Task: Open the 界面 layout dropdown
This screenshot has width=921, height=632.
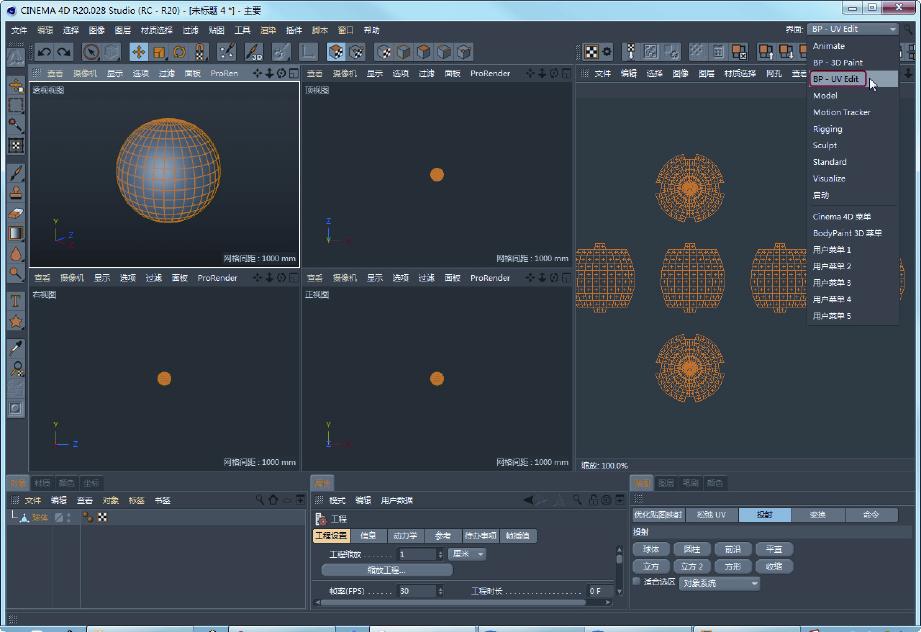Action: (x=853, y=29)
